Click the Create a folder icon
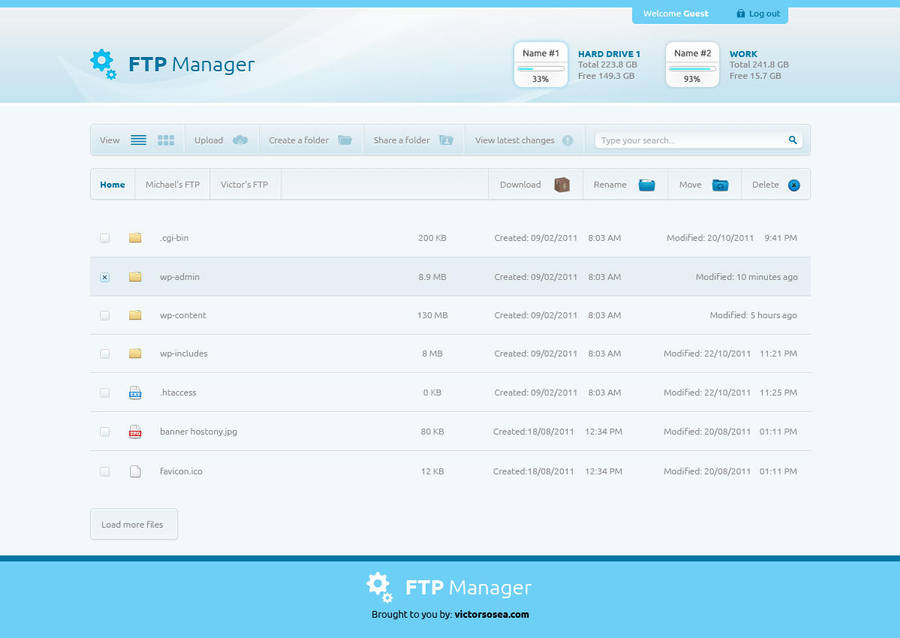The image size is (900, 638). click(x=344, y=140)
